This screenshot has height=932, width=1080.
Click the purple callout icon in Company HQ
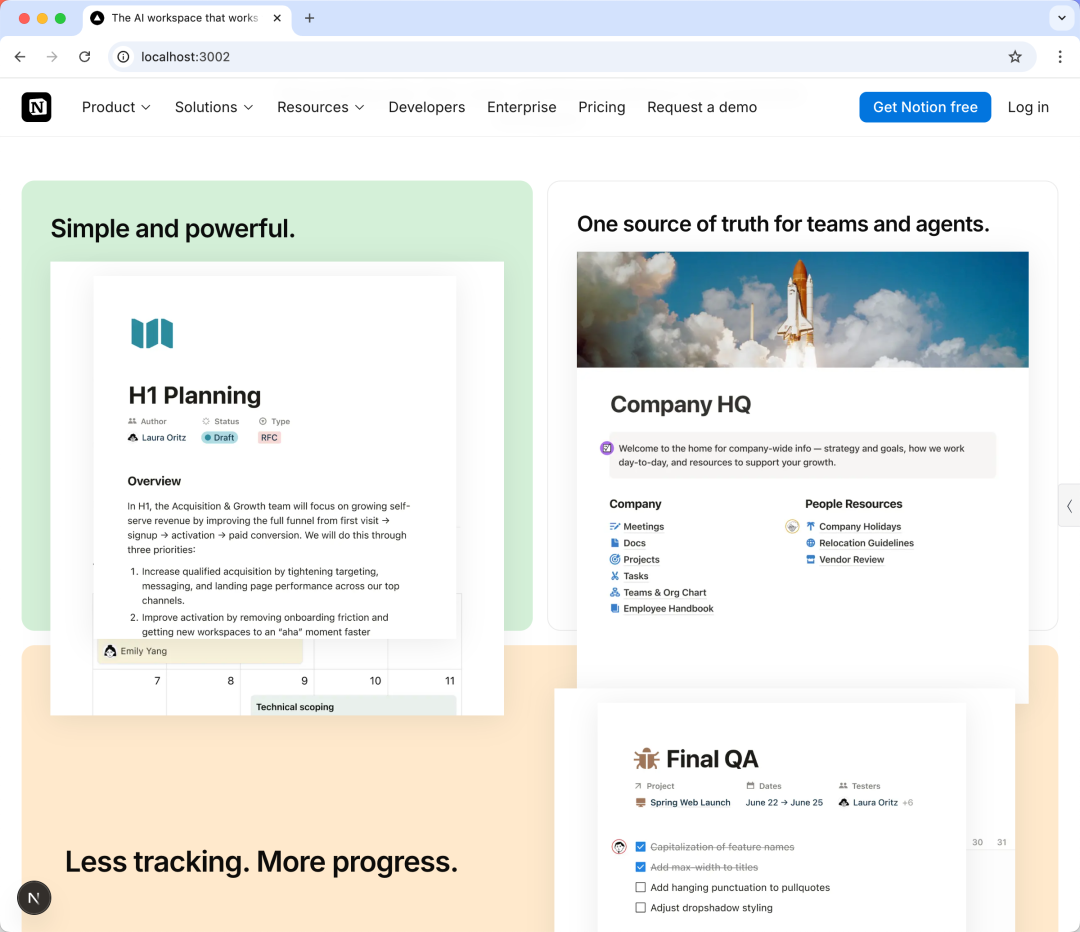click(607, 448)
